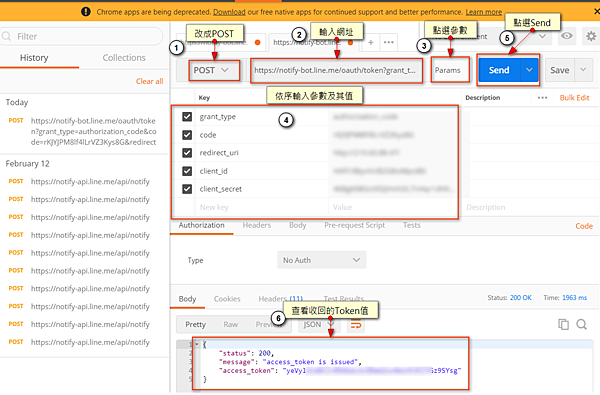Select the response Cookies tab
The width and height of the screenshot is (600, 395).
(x=227, y=299)
